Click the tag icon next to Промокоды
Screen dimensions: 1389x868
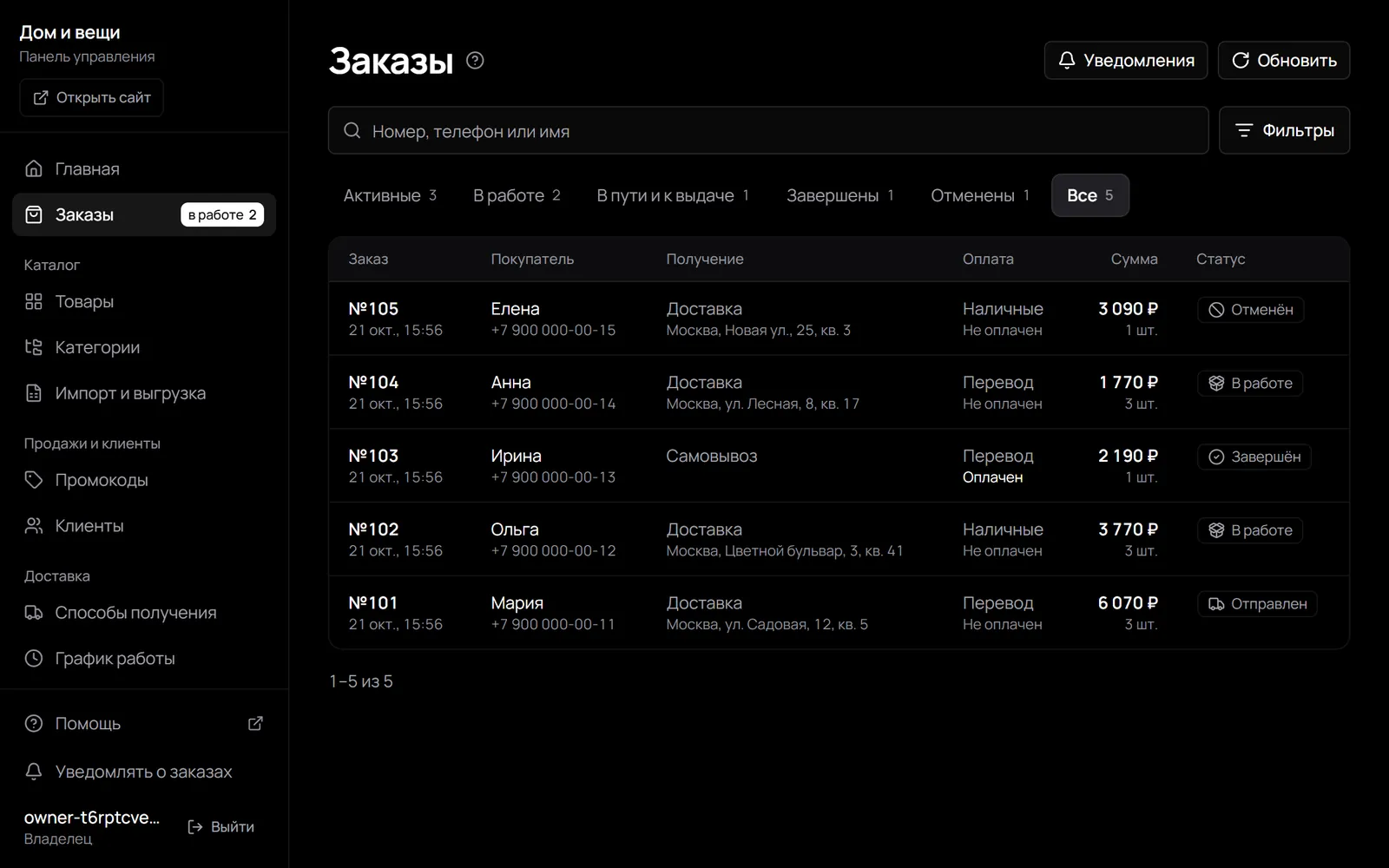34,480
